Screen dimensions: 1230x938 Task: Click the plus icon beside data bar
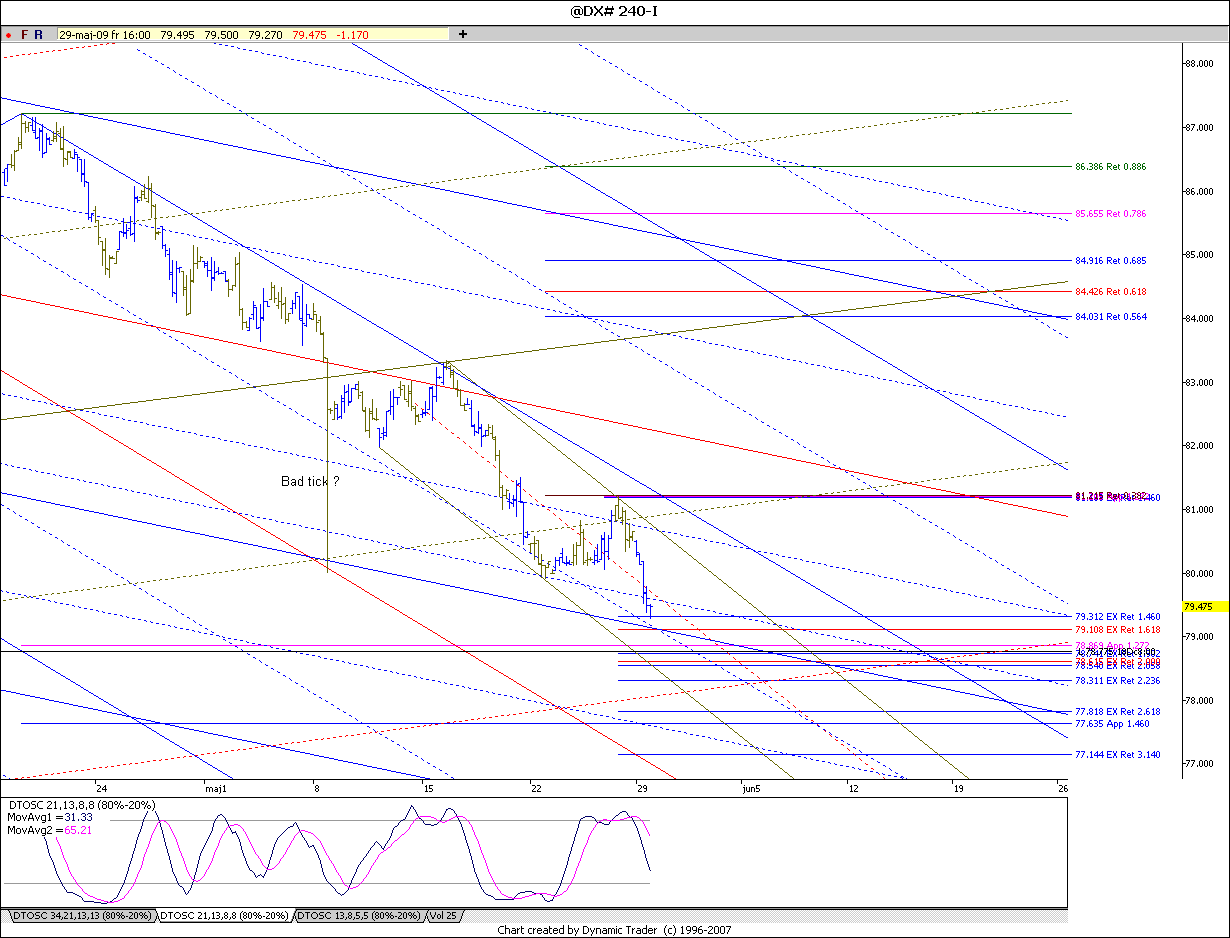point(463,34)
